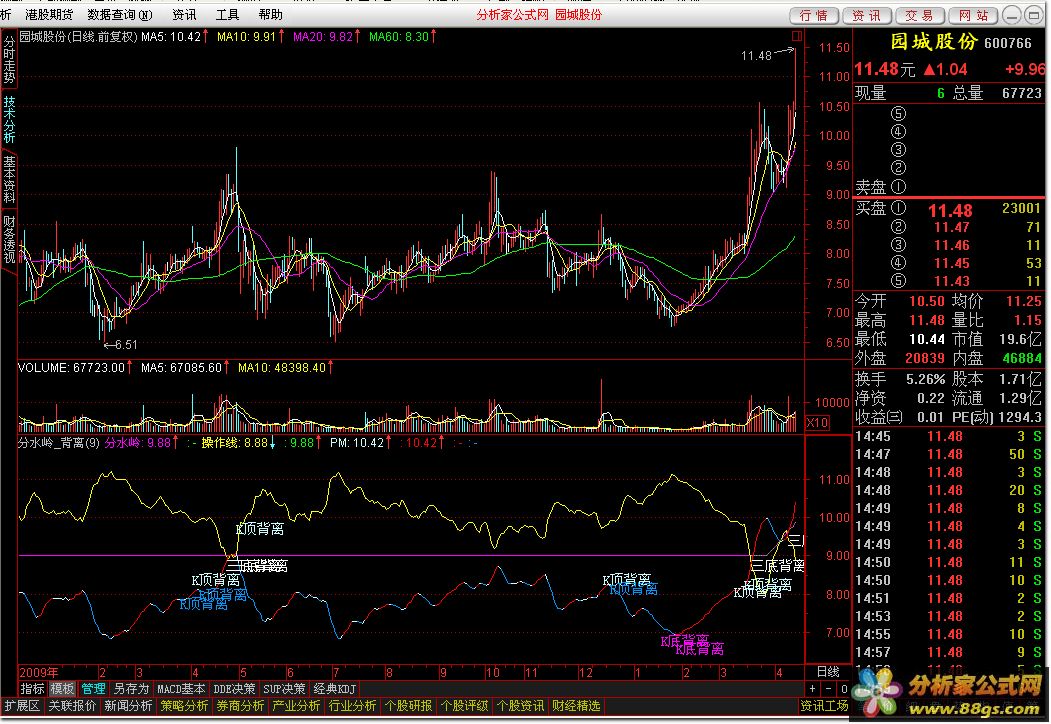Select the 买盘 ① row at 11.48

[x=948, y=210]
